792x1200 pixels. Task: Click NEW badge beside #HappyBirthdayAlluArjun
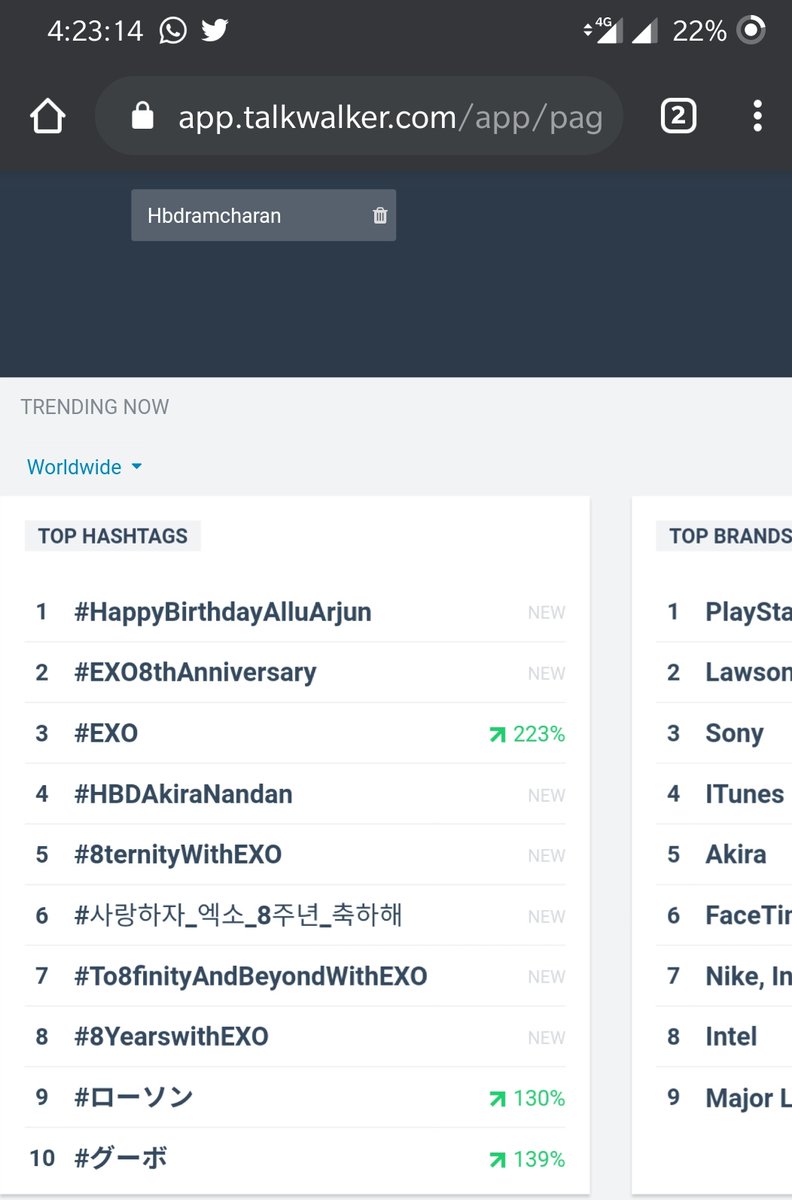pyautogui.click(x=546, y=613)
